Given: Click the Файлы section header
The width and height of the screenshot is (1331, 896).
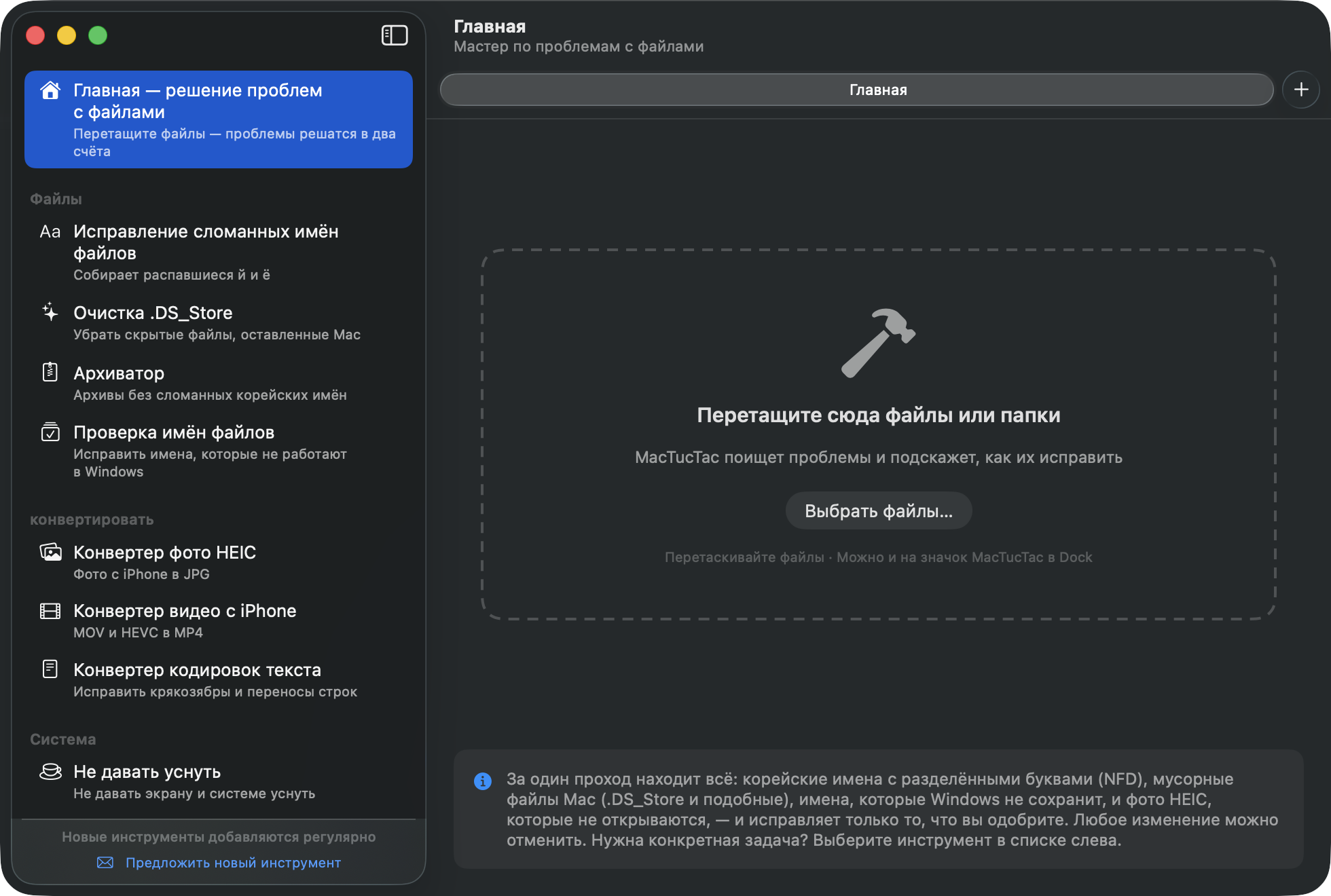Looking at the screenshot, I should pos(56,199).
